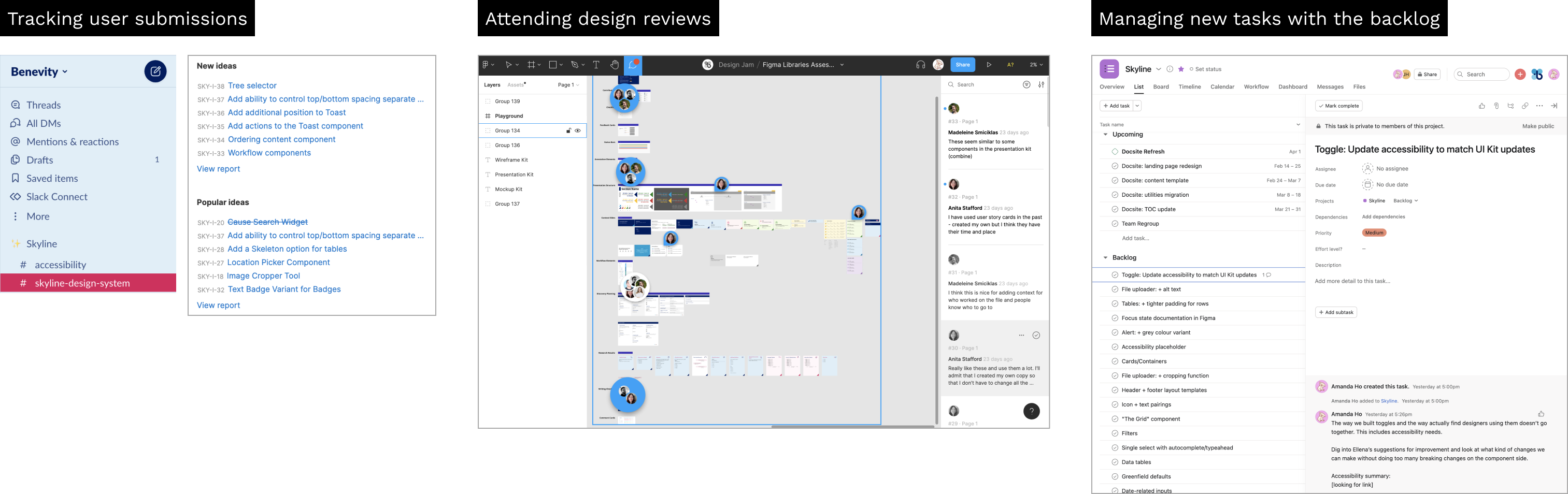The width and height of the screenshot is (1568, 494).
Task: Click the help question mark button in Figma
Action: [x=1031, y=411]
